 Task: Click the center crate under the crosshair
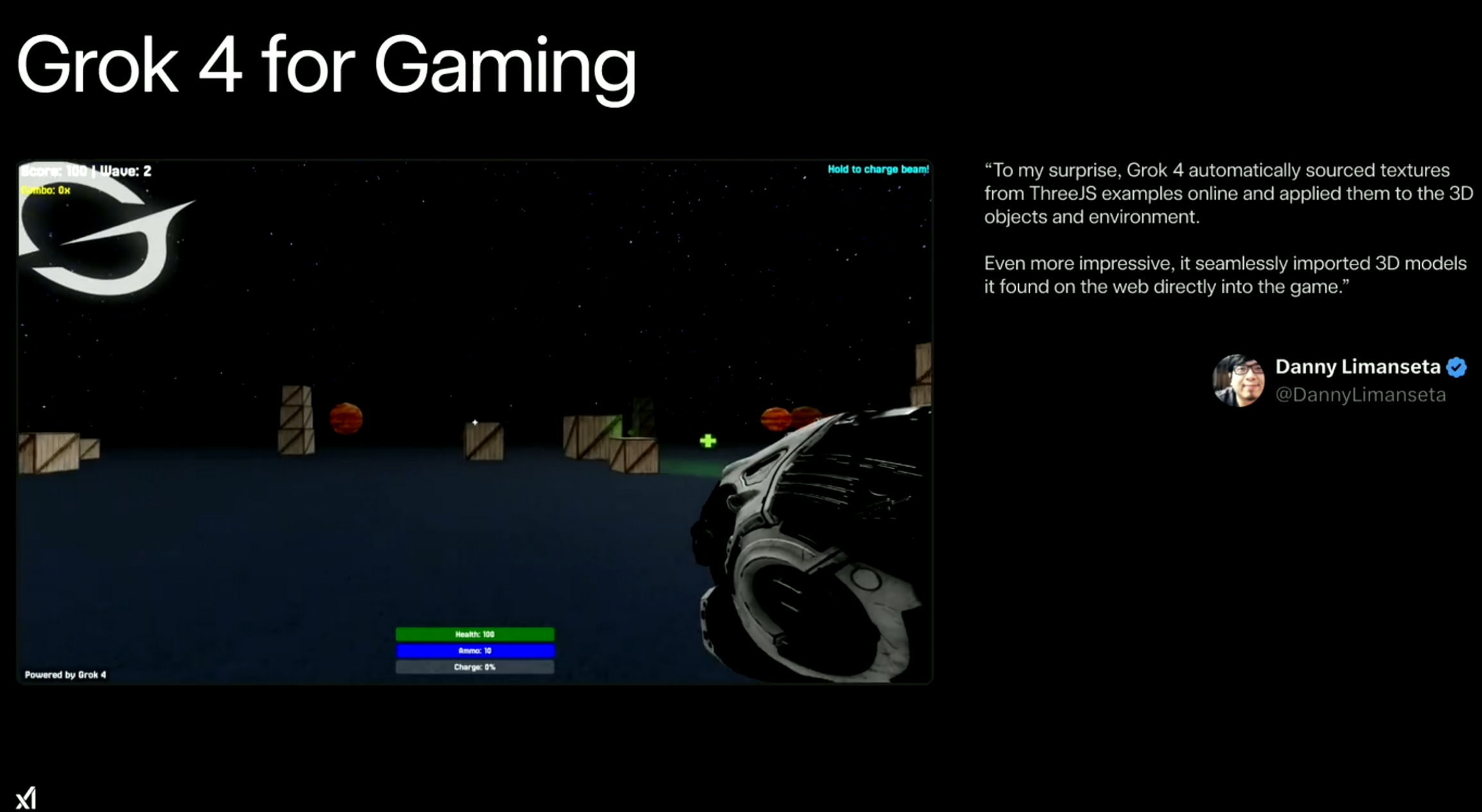484,441
